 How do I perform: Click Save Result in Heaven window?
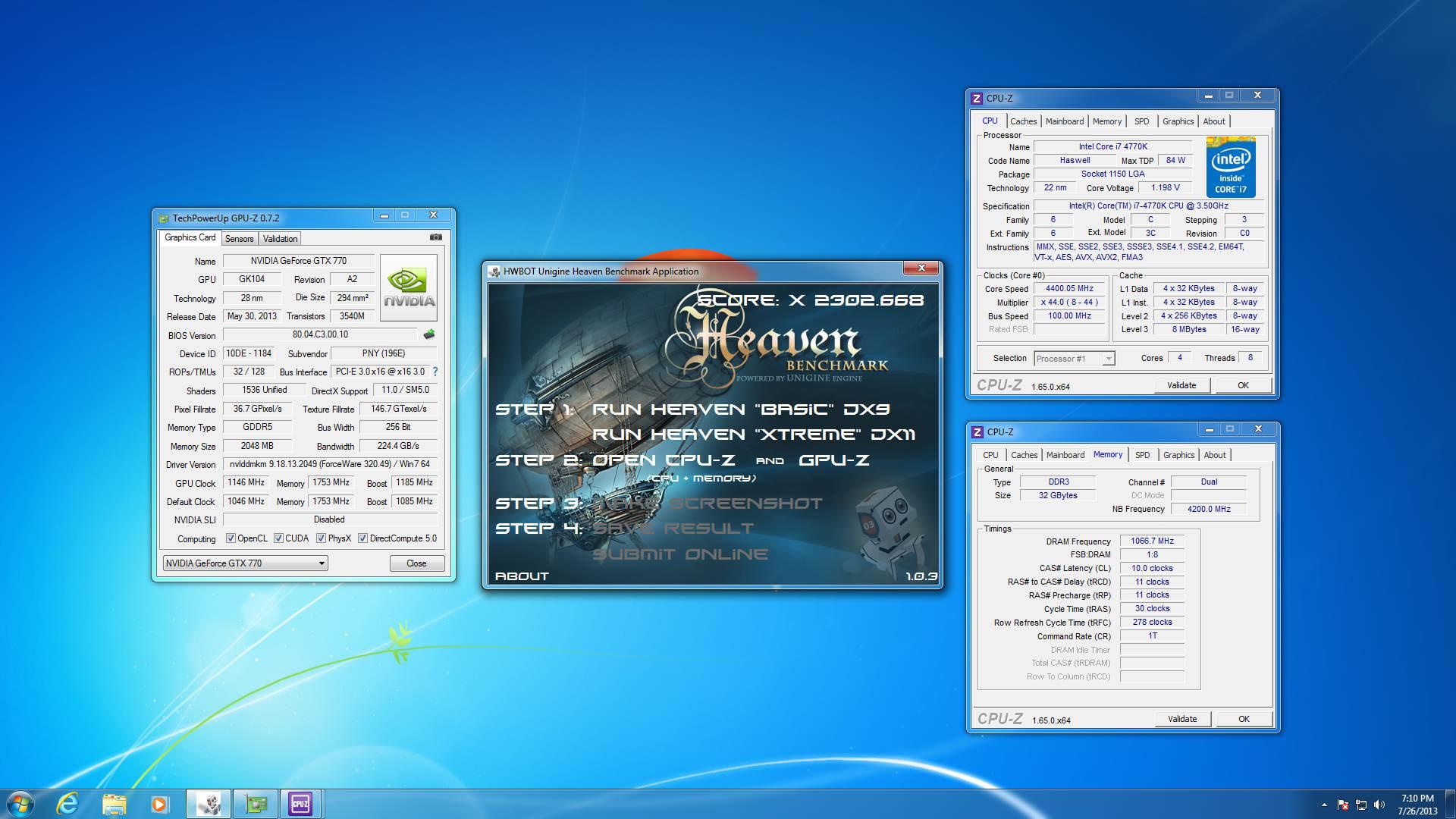(673, 529)
